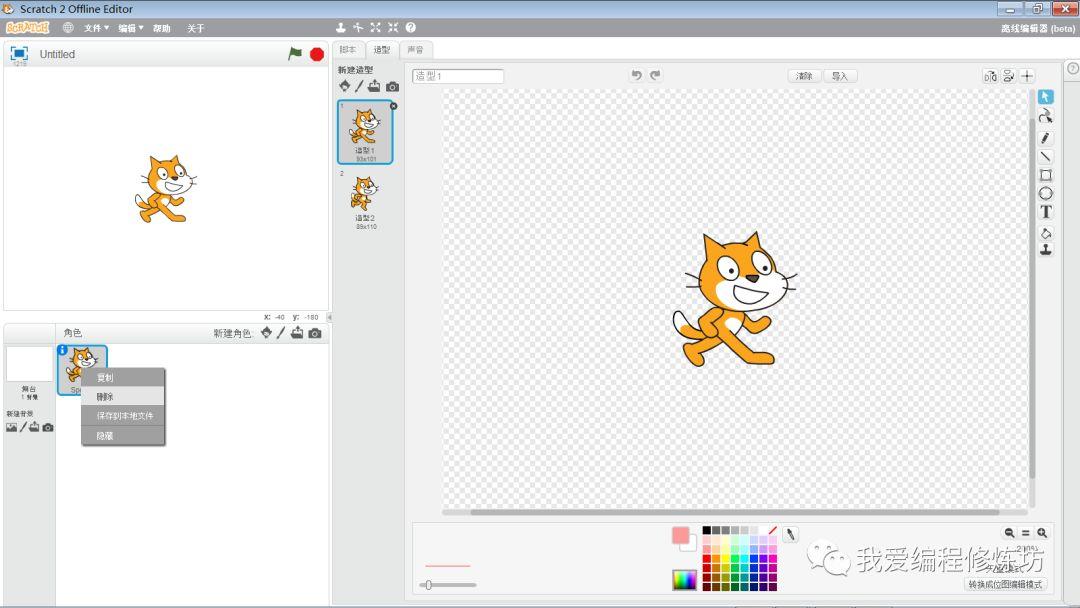This screenshot has height=608, width=1080.
Task: Select the 造型2 costume thumbnail
Action: [x=365, y=200]
